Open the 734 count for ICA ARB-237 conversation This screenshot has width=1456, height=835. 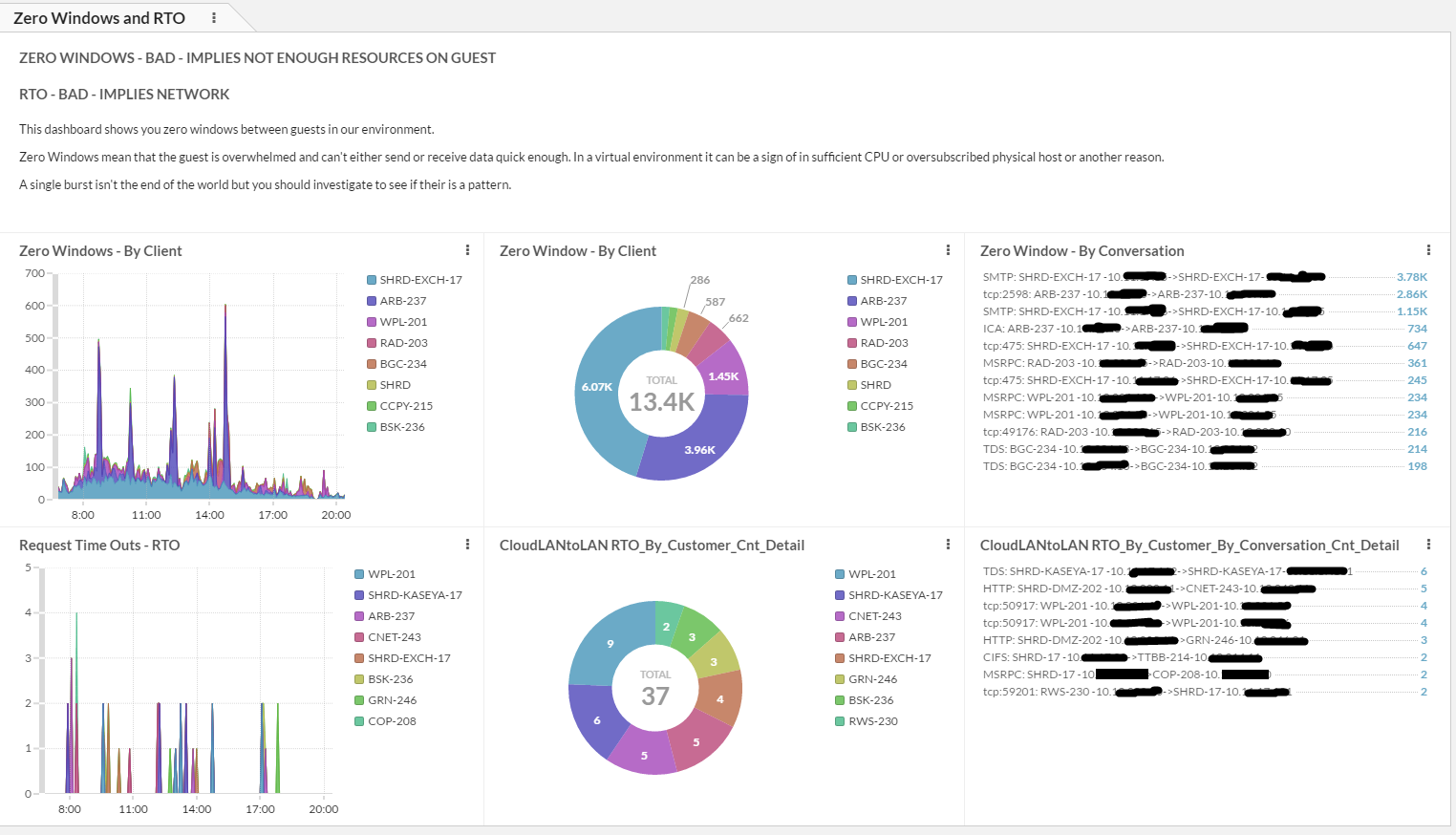tap(1417, 329)
